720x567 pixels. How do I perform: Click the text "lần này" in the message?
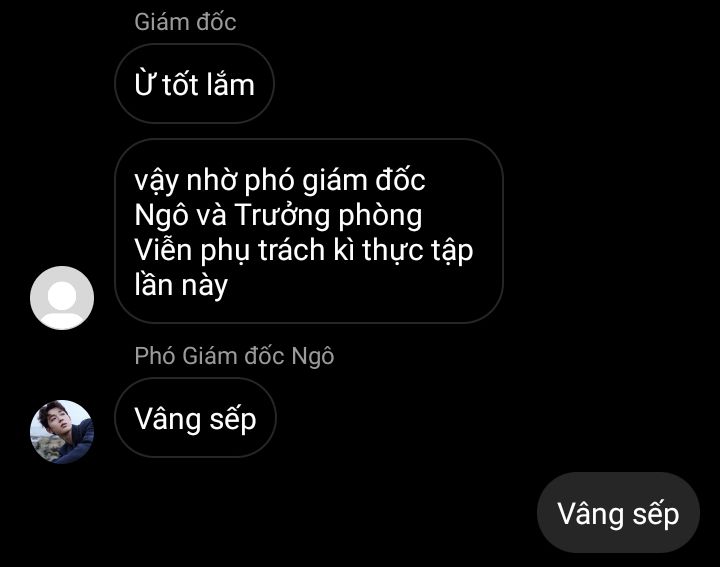pyautogui.click(x=181, y=285)
